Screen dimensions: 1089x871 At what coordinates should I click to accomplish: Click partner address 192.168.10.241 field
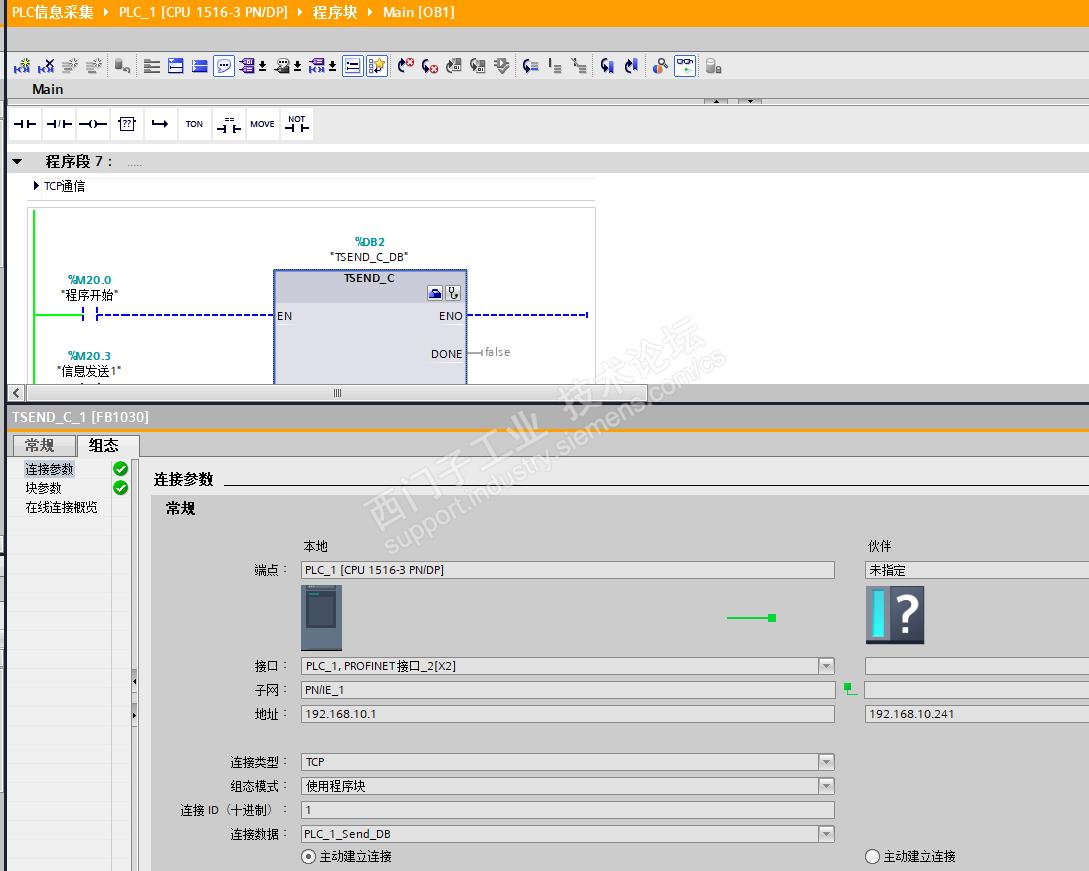(x=976, y=714)
